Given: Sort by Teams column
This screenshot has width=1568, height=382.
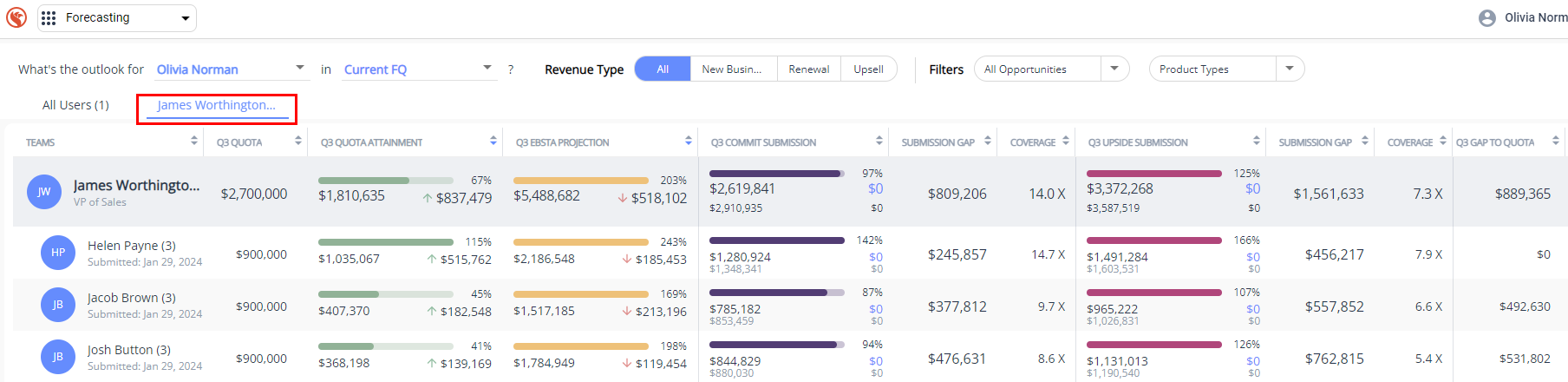Looking at the screenshot, I should pyautogui.click(x=193, y=142).
